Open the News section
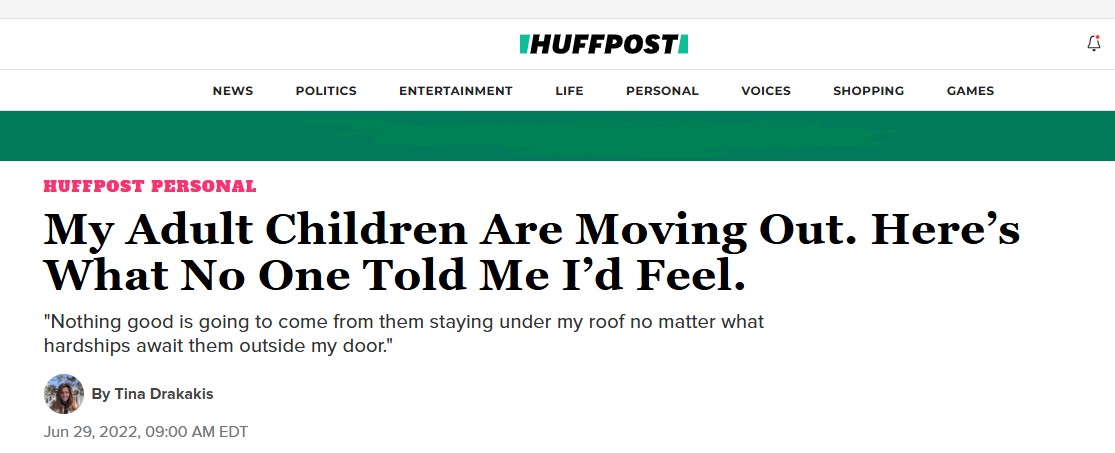 click(233, 91)
